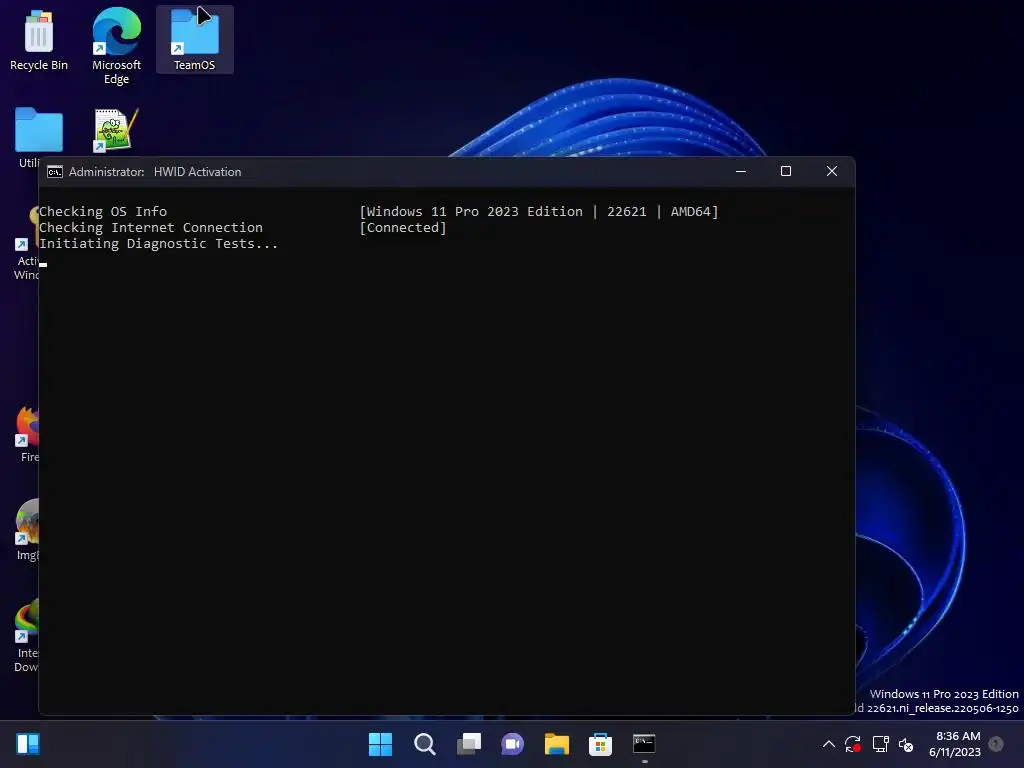The height and width of the screenshot is (768, 1024).
Task: Open taskbar Search
Action: point(424,744)
